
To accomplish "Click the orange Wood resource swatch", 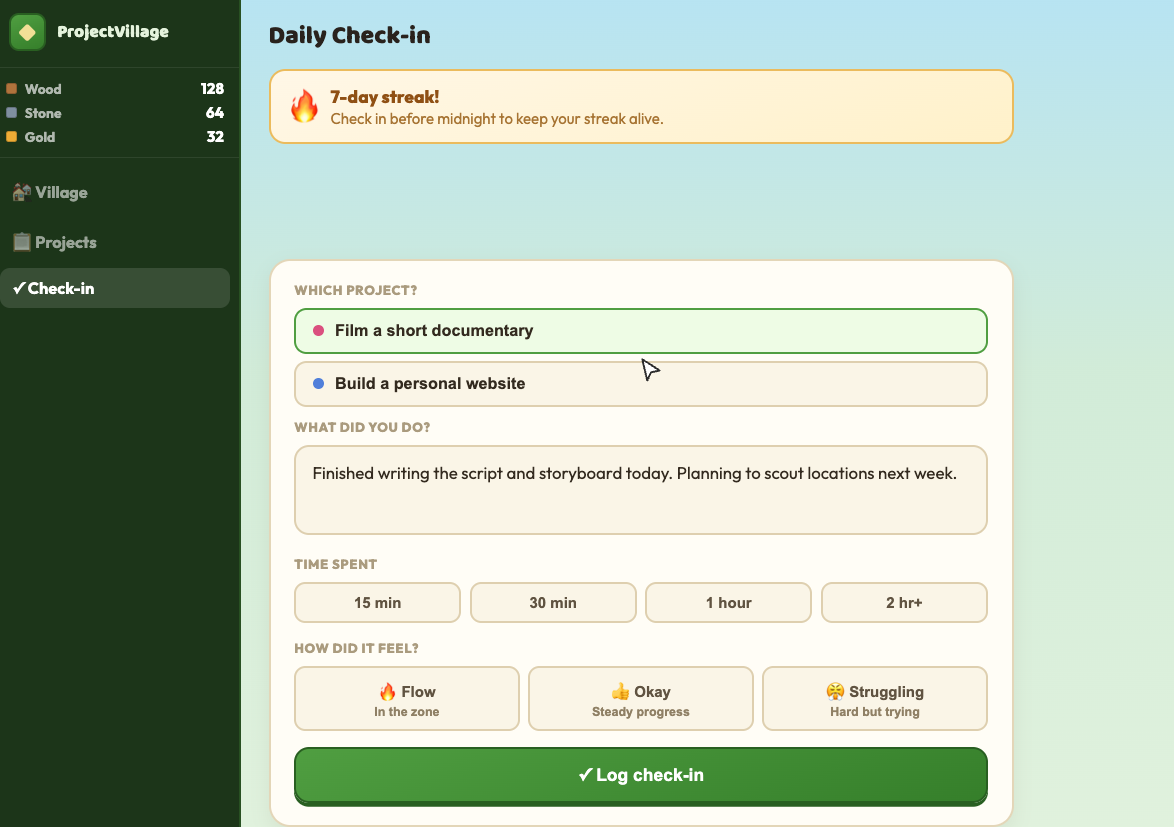I will (11, 89).
